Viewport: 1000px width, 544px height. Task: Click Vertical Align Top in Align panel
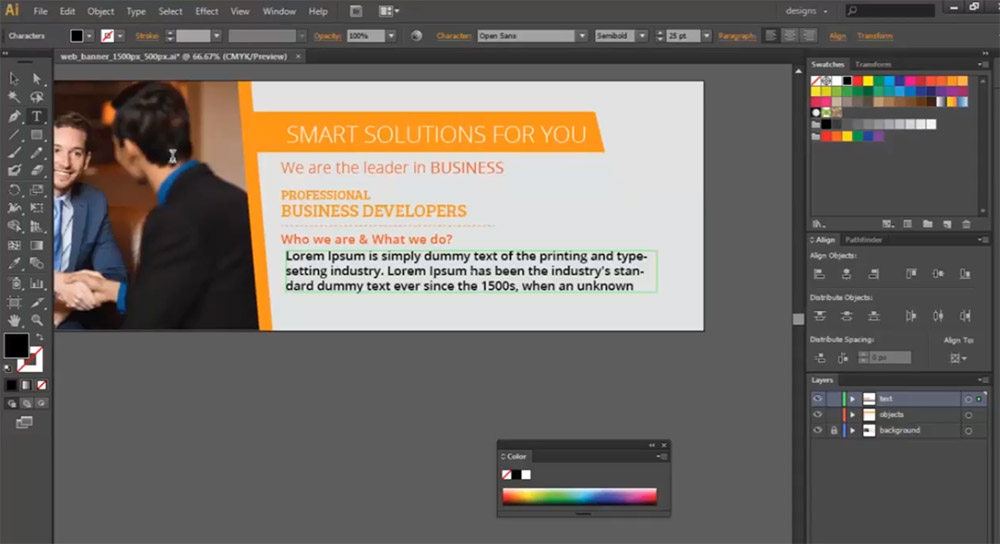911,274
